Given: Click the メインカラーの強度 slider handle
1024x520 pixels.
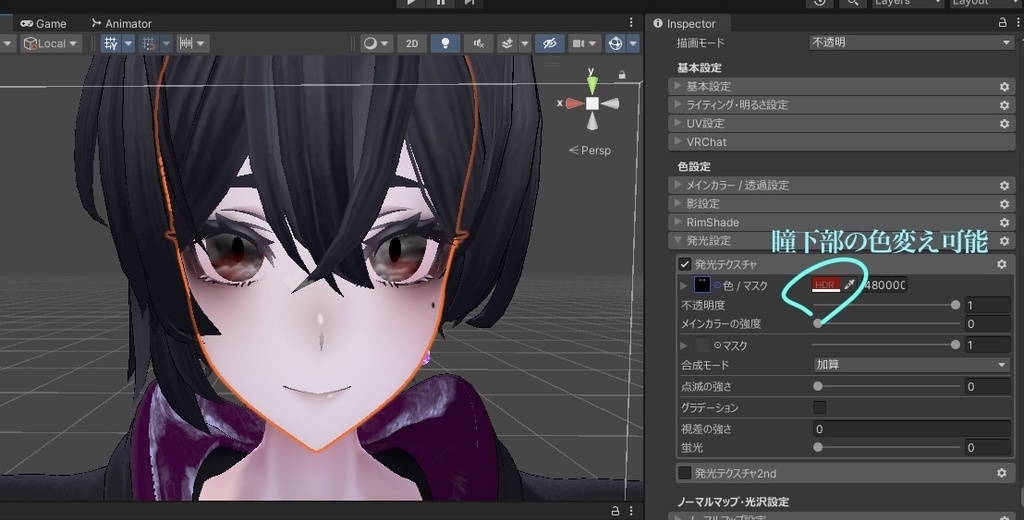Looking at the screenshot, I should [818, 323].
